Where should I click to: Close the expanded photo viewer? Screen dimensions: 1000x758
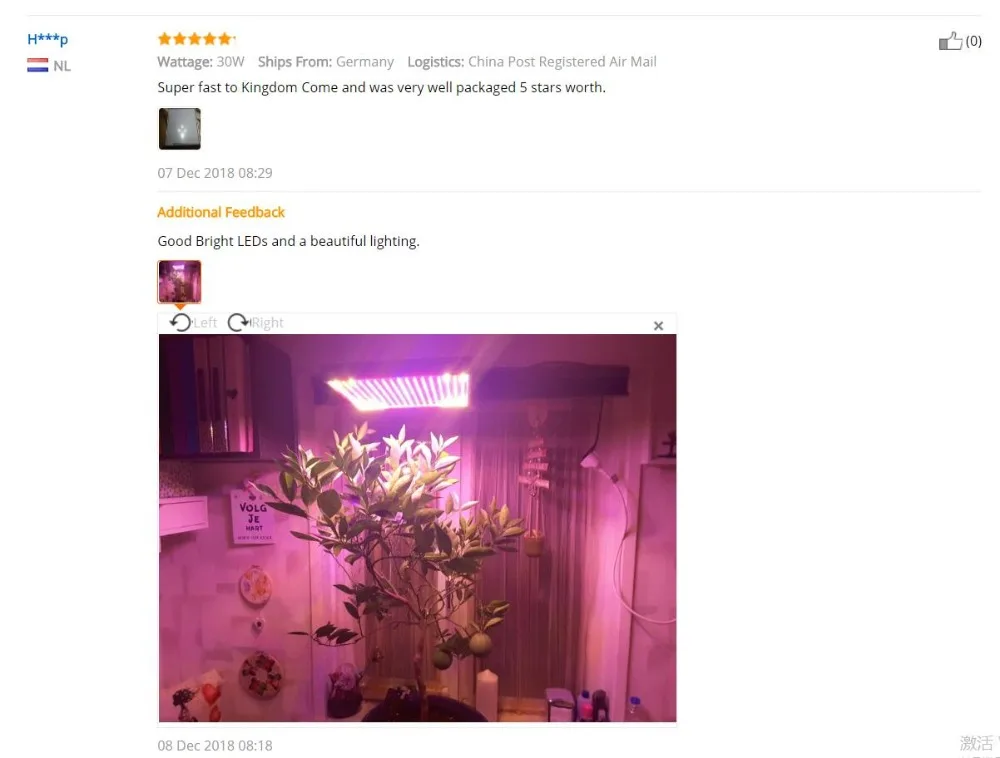[658, 326]
